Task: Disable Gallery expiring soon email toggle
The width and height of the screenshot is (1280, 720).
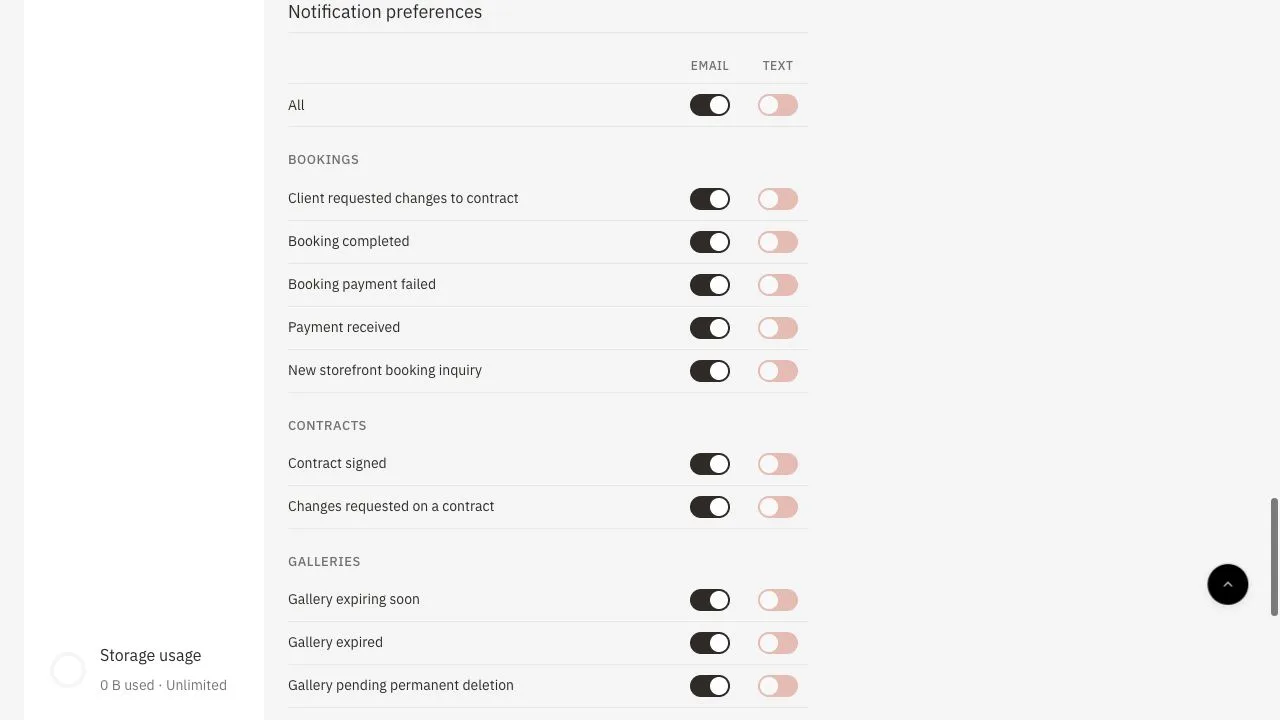Action: pyautogui.click(x=710, y=600)
